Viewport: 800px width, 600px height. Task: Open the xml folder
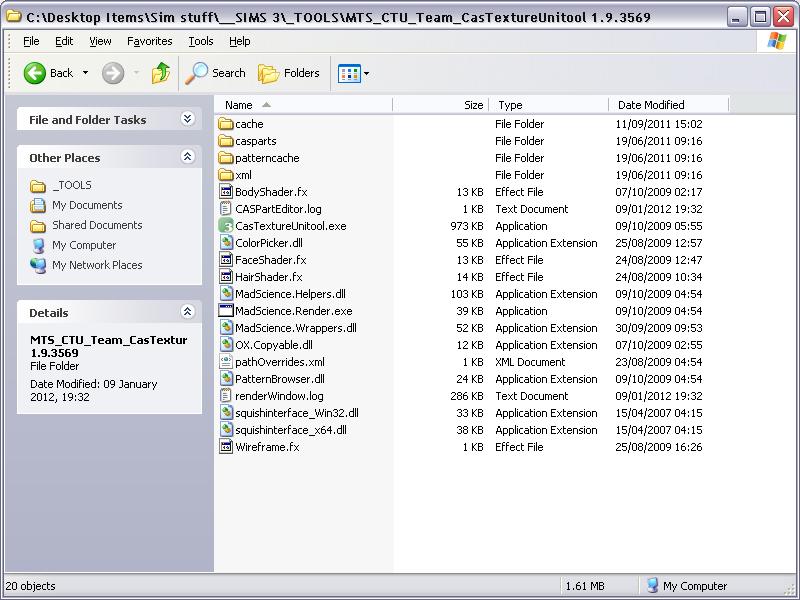click(x=241, y=175)
